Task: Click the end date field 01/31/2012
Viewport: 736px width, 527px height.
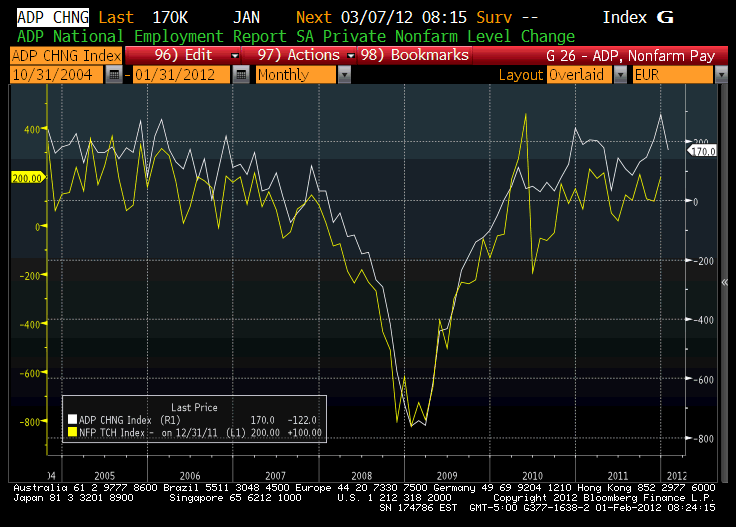Action: [182, 75]
